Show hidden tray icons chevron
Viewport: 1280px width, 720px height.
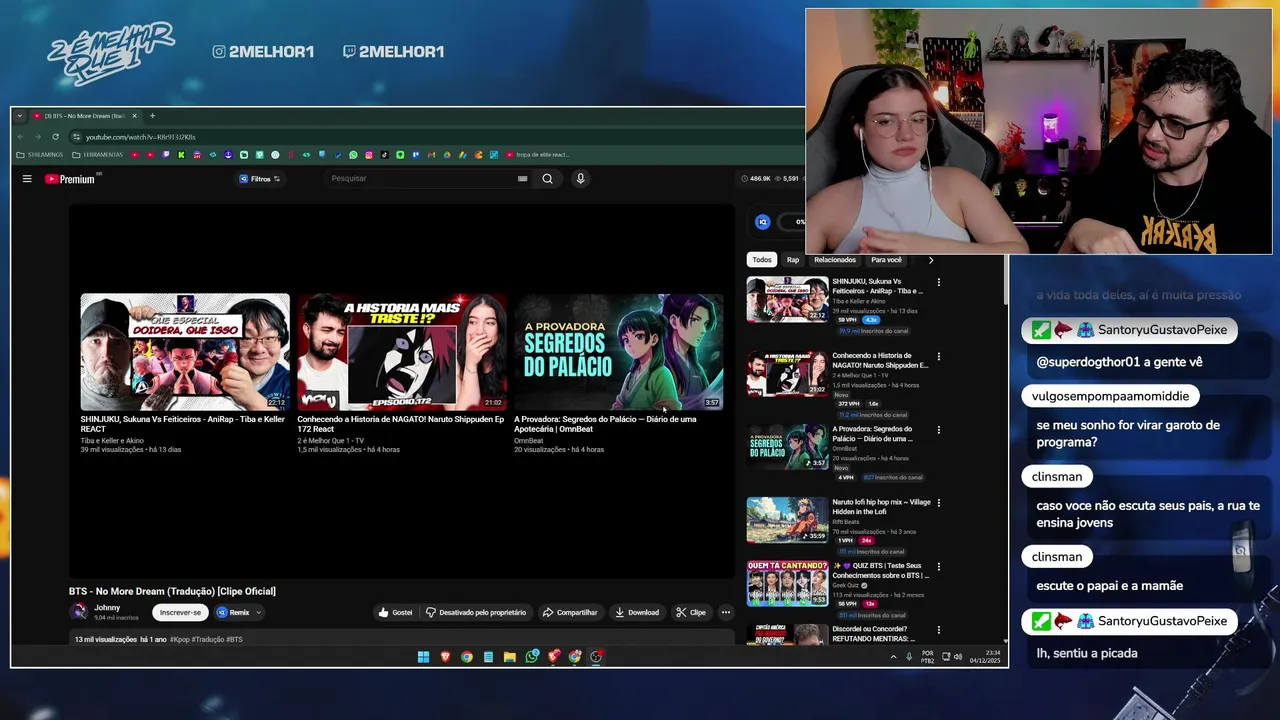click(893, 657)
